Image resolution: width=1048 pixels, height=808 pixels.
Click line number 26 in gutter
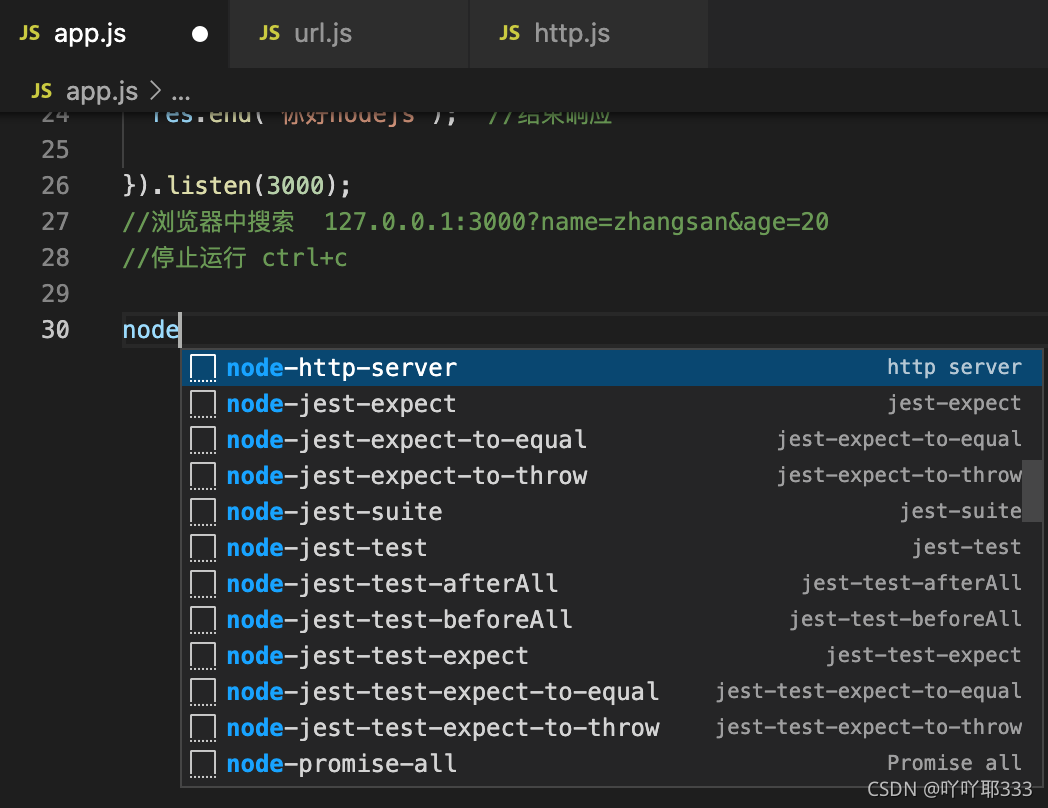click(55, 185)
